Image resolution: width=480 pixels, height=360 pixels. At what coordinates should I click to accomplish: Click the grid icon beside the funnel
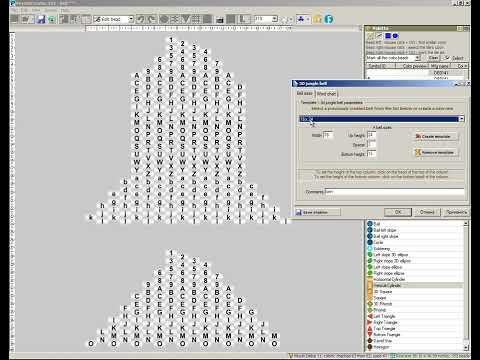(x=196, y=19)
